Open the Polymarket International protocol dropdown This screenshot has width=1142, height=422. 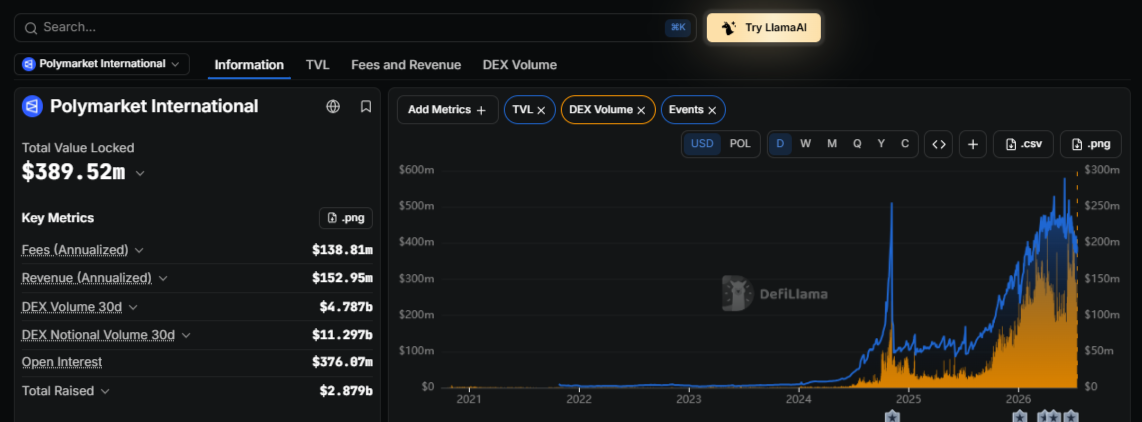102,64
